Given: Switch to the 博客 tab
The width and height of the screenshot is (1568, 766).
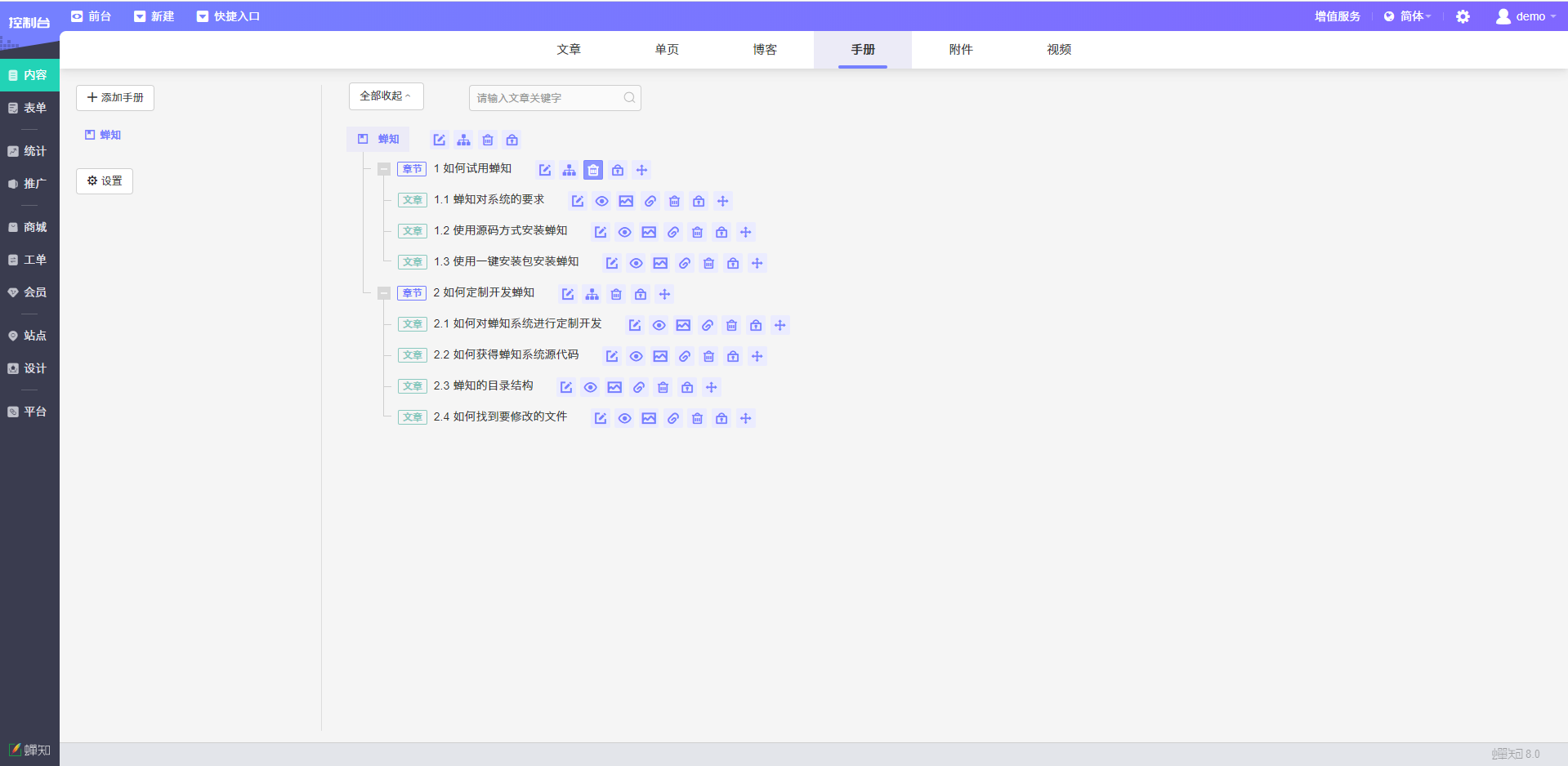Looking at the screenshot, I should pyautogui.click(x=765, y=50).
